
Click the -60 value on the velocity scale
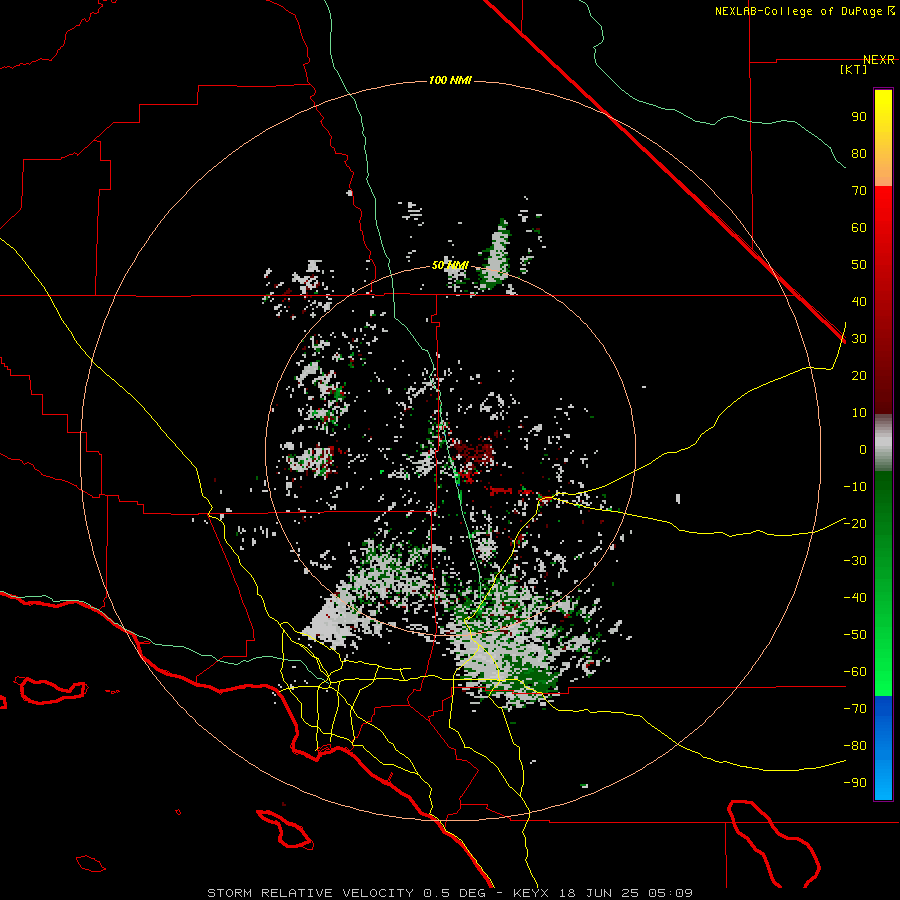855,672
